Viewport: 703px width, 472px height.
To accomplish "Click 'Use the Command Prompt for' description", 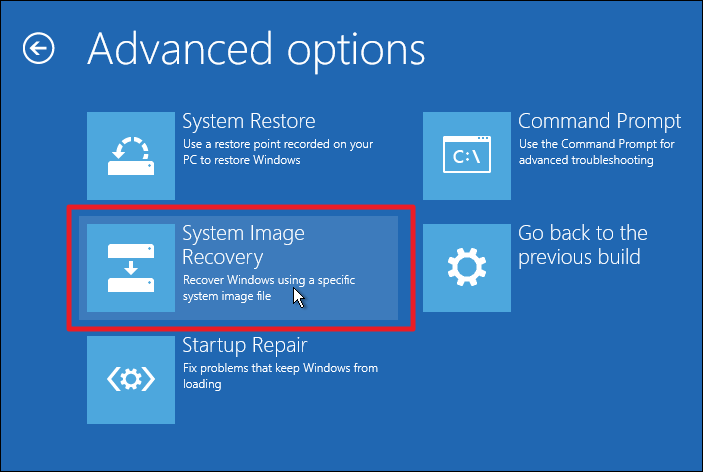I will pyautogui.click(x=597, y=152).
